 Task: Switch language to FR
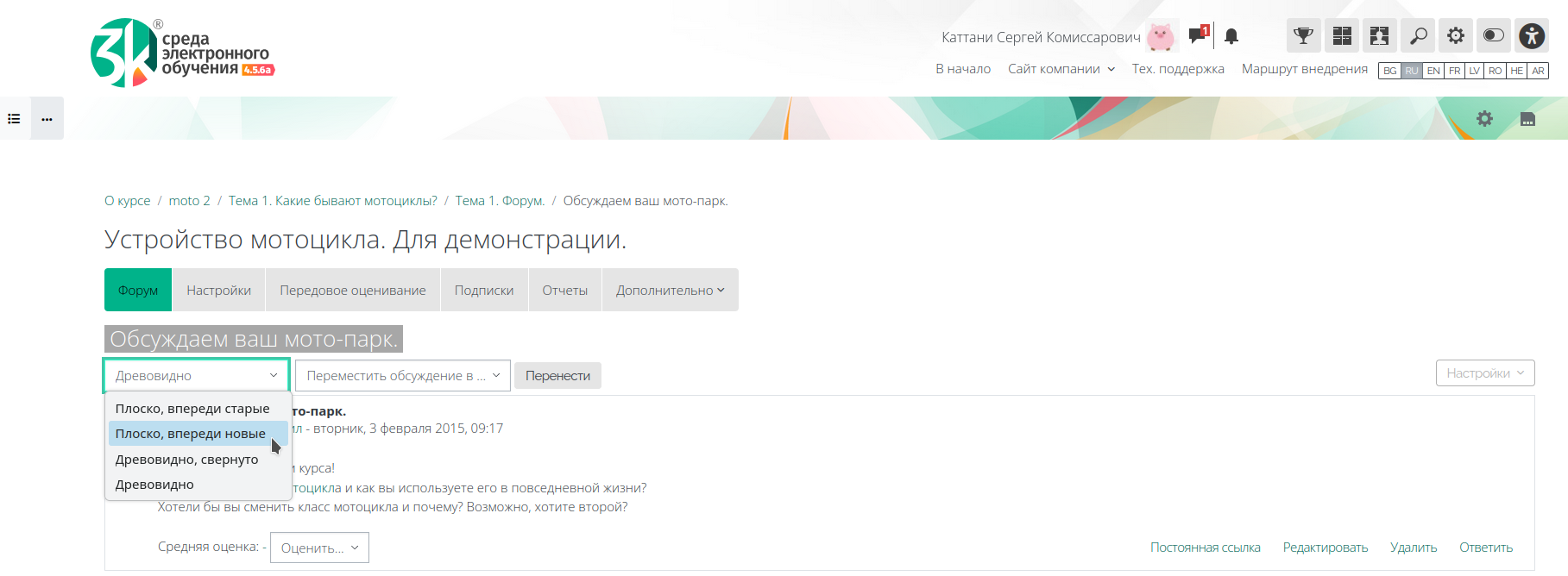tap(1454, 71)
